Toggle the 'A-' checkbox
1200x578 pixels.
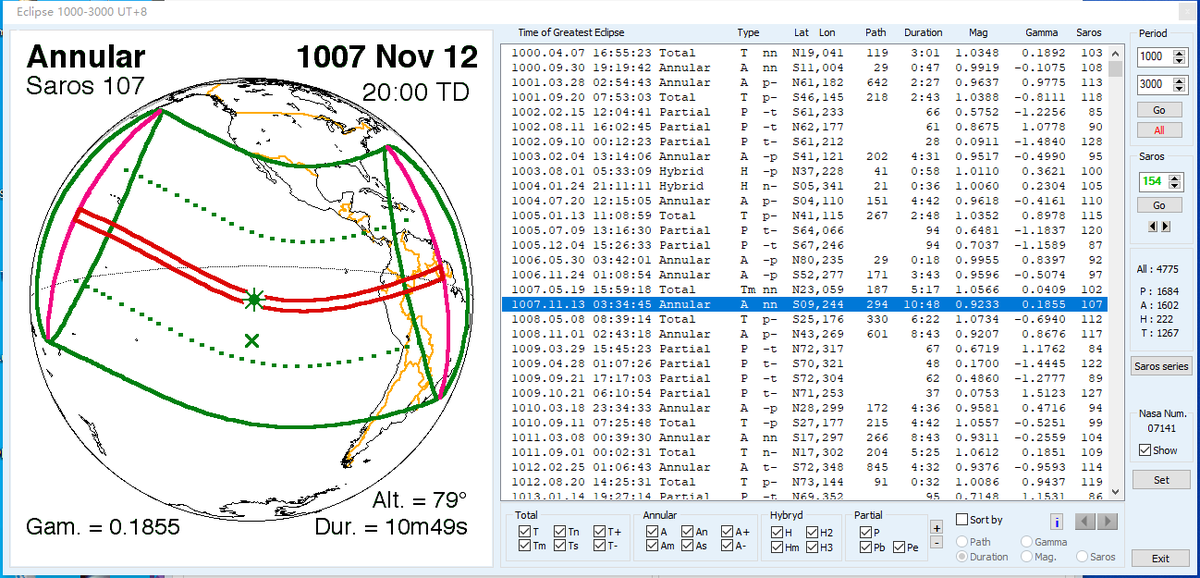tap(725, 547)
